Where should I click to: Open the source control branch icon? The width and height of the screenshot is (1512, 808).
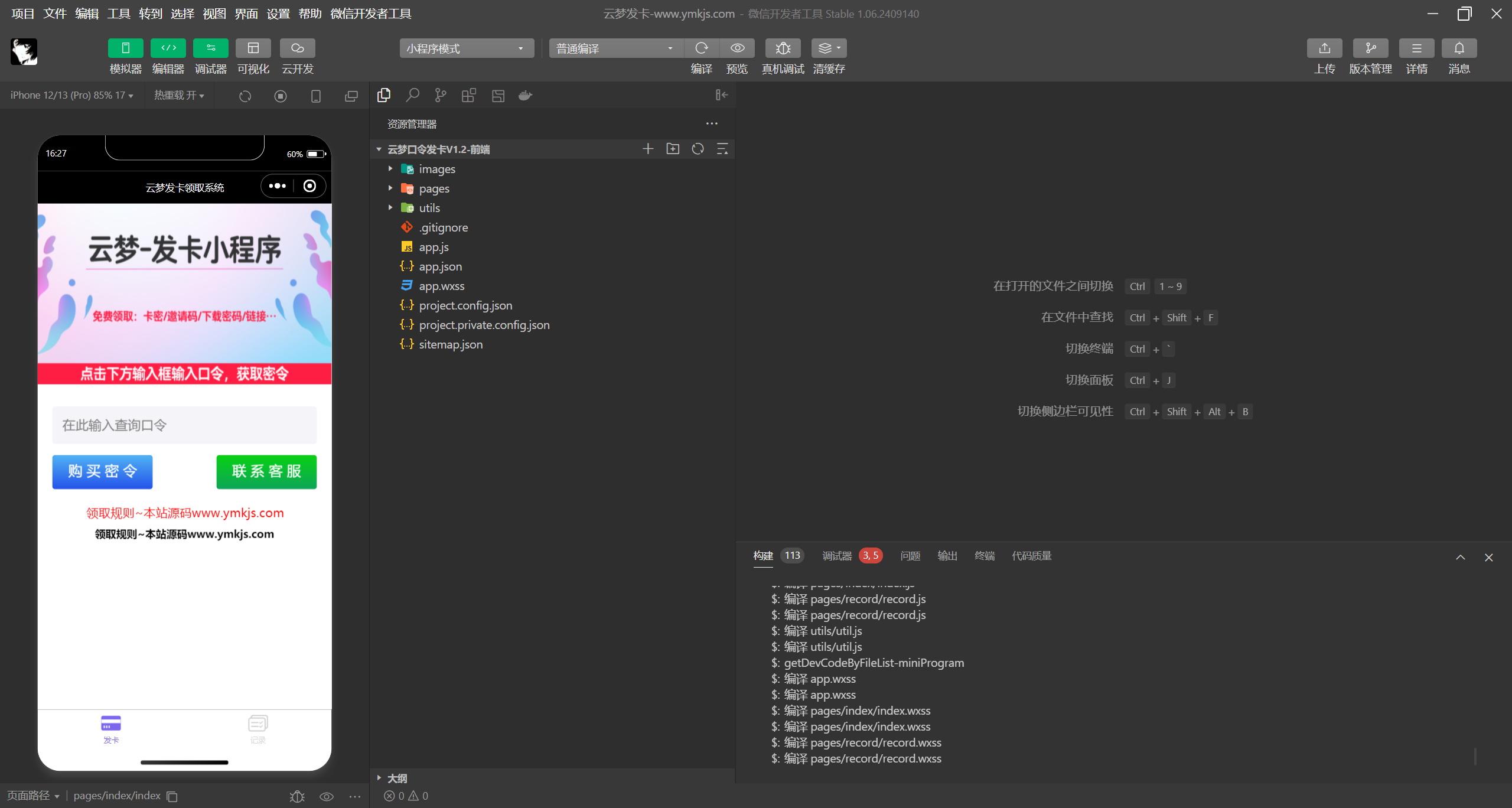441,95
